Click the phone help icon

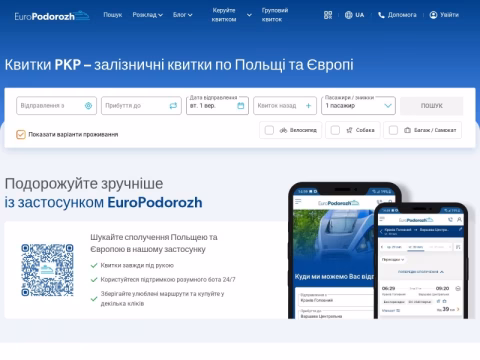click(381, 15)
